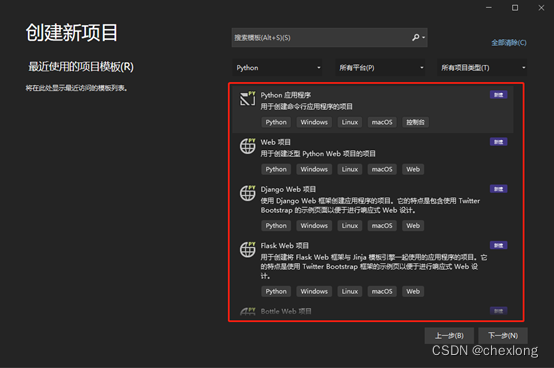
Task: Open the Python language filter dropdown
Action: tap(277, 67)
